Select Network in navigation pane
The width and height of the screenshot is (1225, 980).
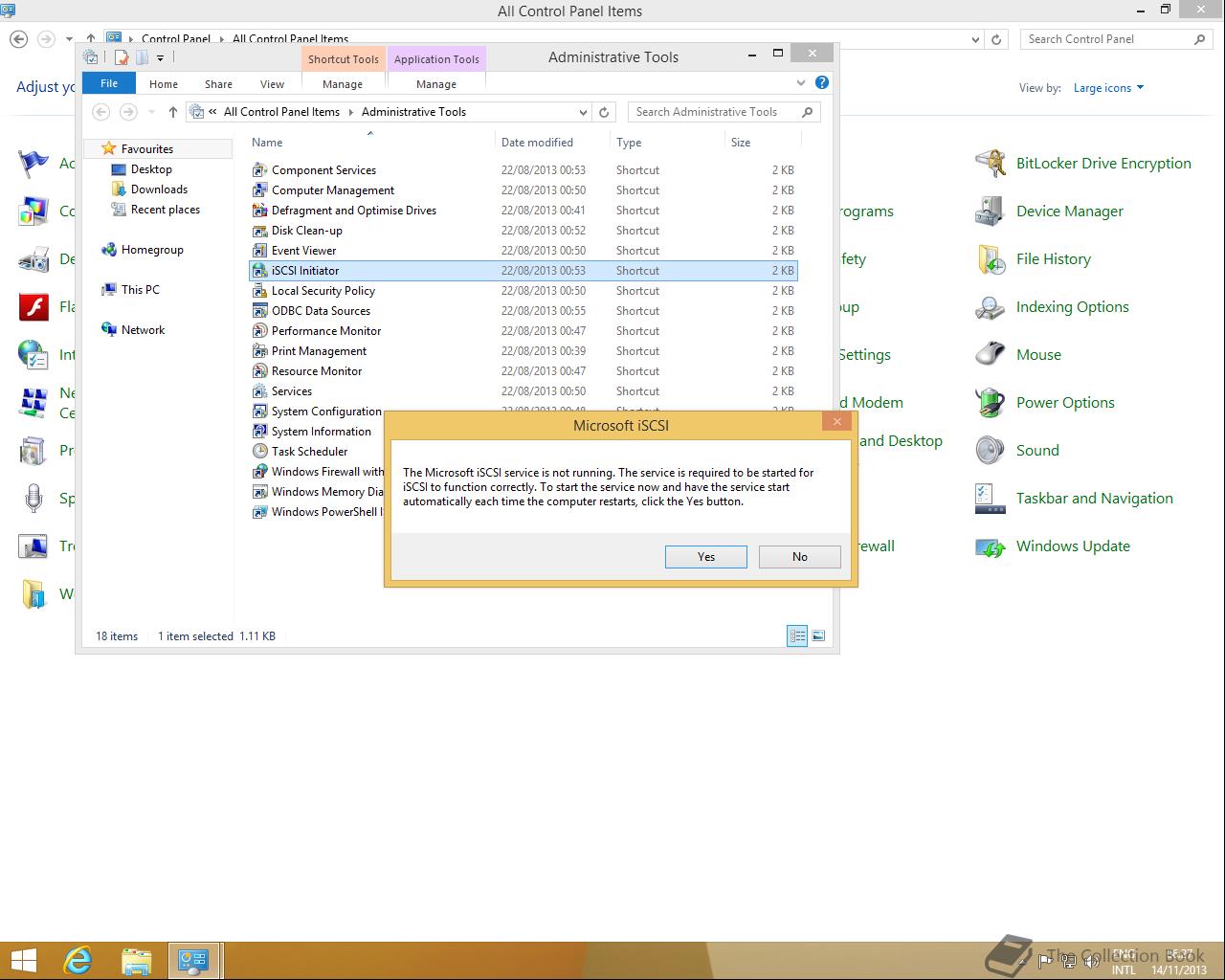[143, 329]
